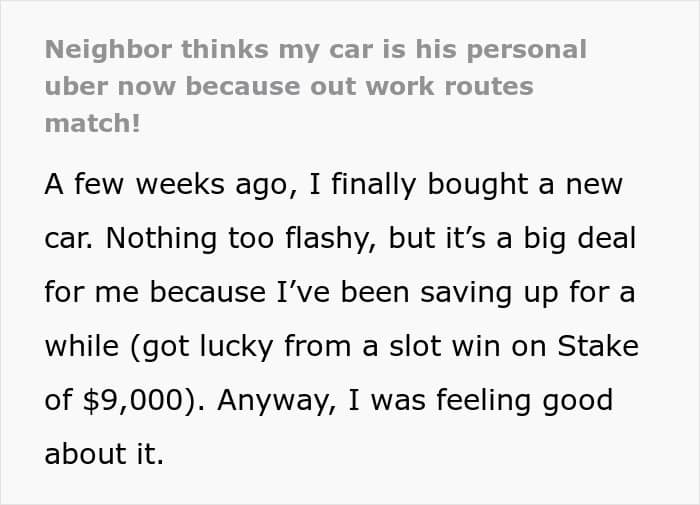Click the word "flashy" in the body text
The height and width of the screenshot is (505, 700).
pyautogui.click(x=330, y=239)
